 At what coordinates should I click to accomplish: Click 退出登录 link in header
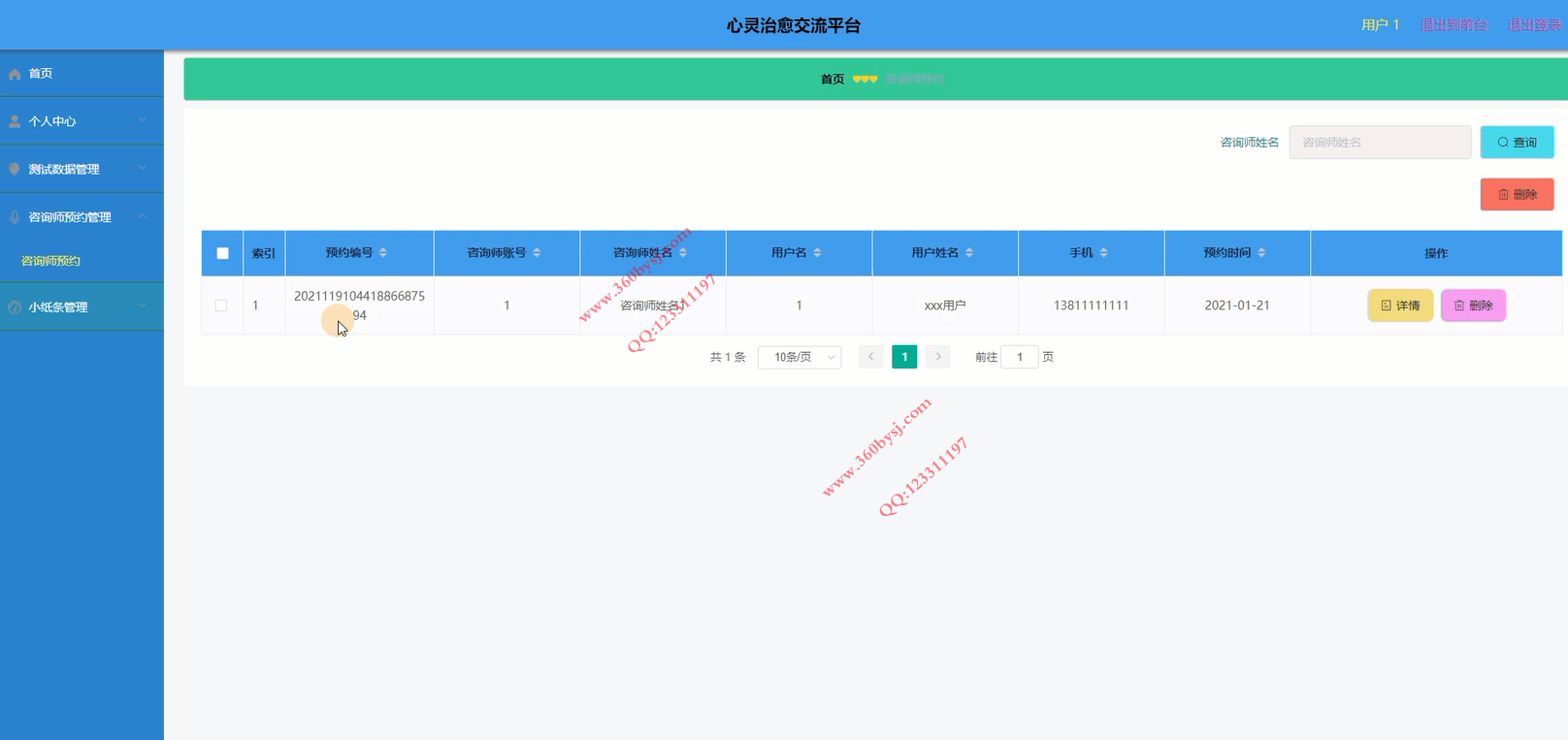point(1534,25)
